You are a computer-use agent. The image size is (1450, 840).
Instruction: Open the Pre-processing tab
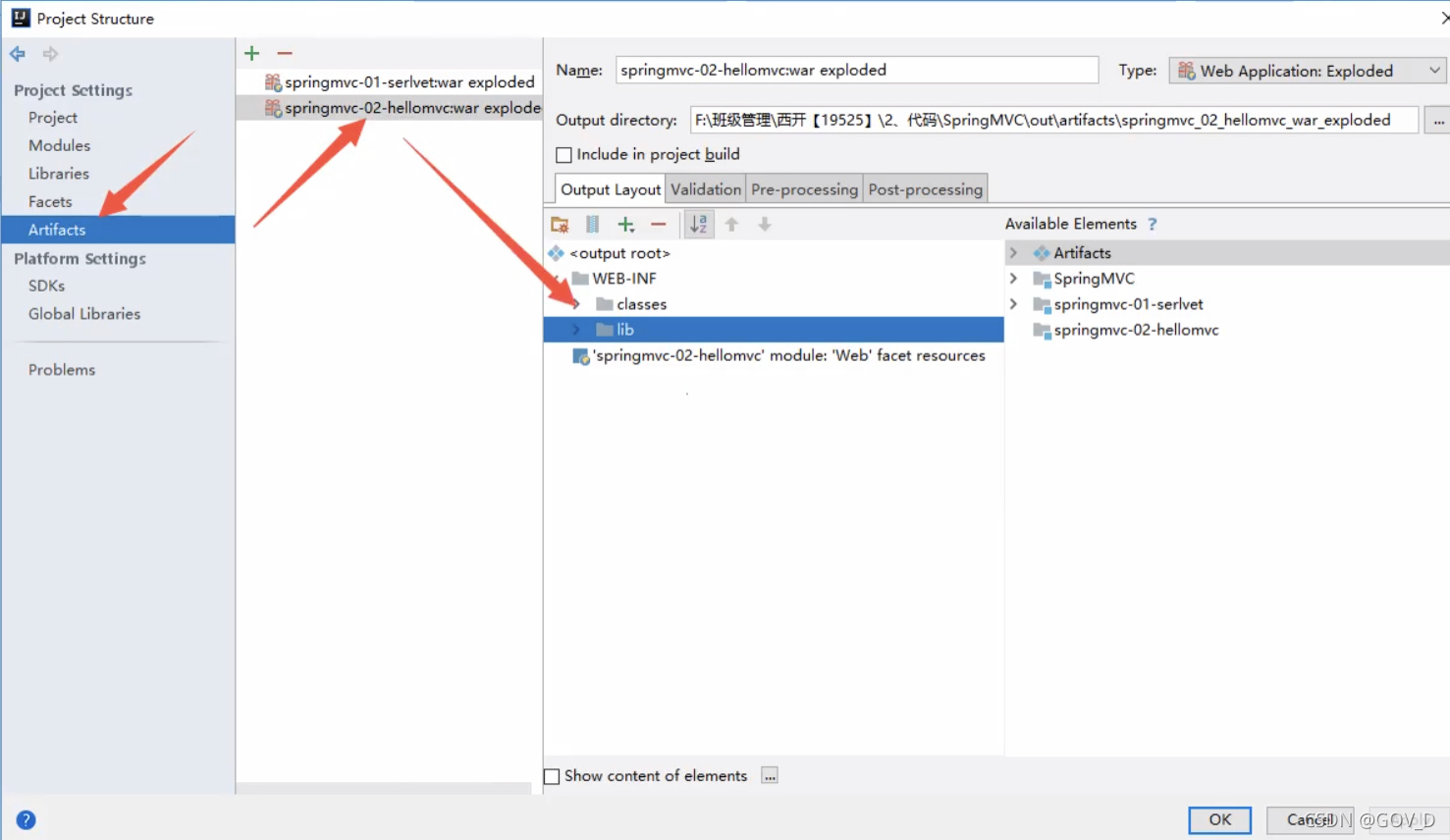[x=804, y=189]
